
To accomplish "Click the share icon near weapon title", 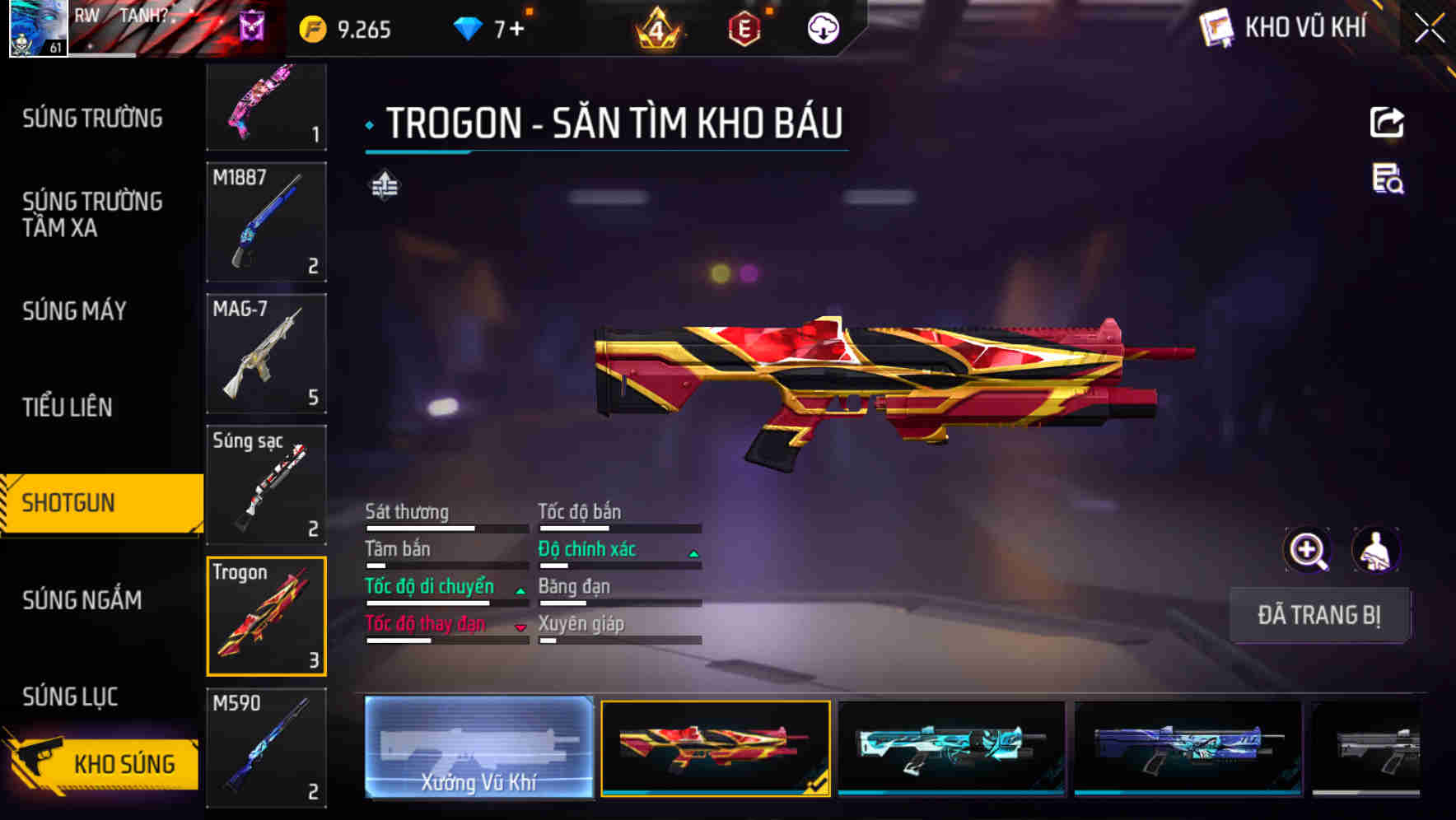I will click(1387, 123).
